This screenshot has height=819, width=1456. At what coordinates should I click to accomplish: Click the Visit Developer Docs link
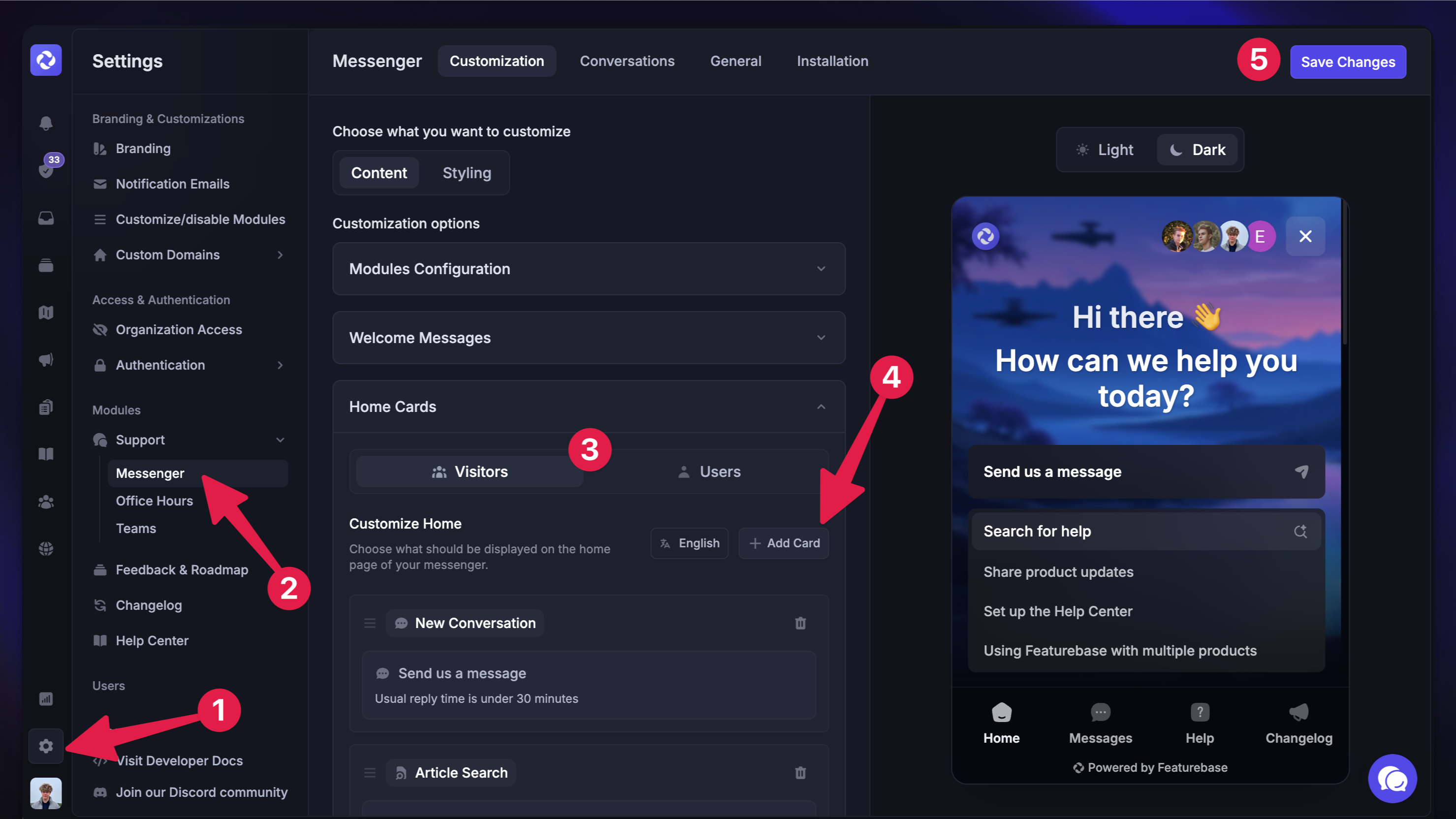pos(179,761)
